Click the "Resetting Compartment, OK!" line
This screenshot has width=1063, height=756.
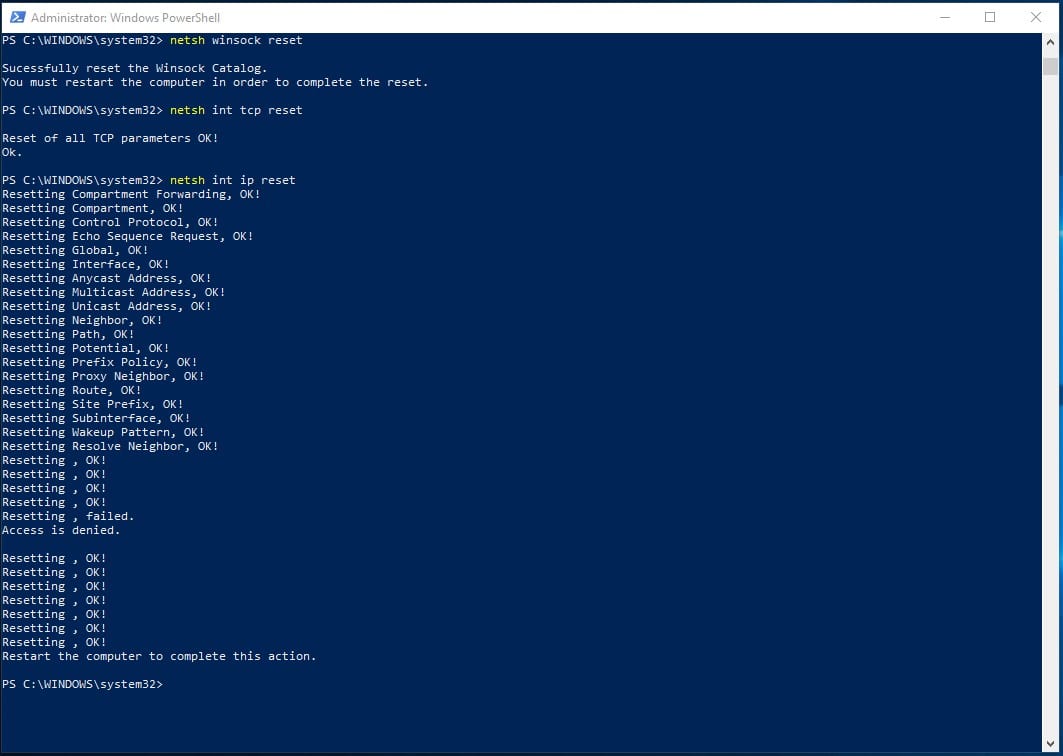[92, 209]
